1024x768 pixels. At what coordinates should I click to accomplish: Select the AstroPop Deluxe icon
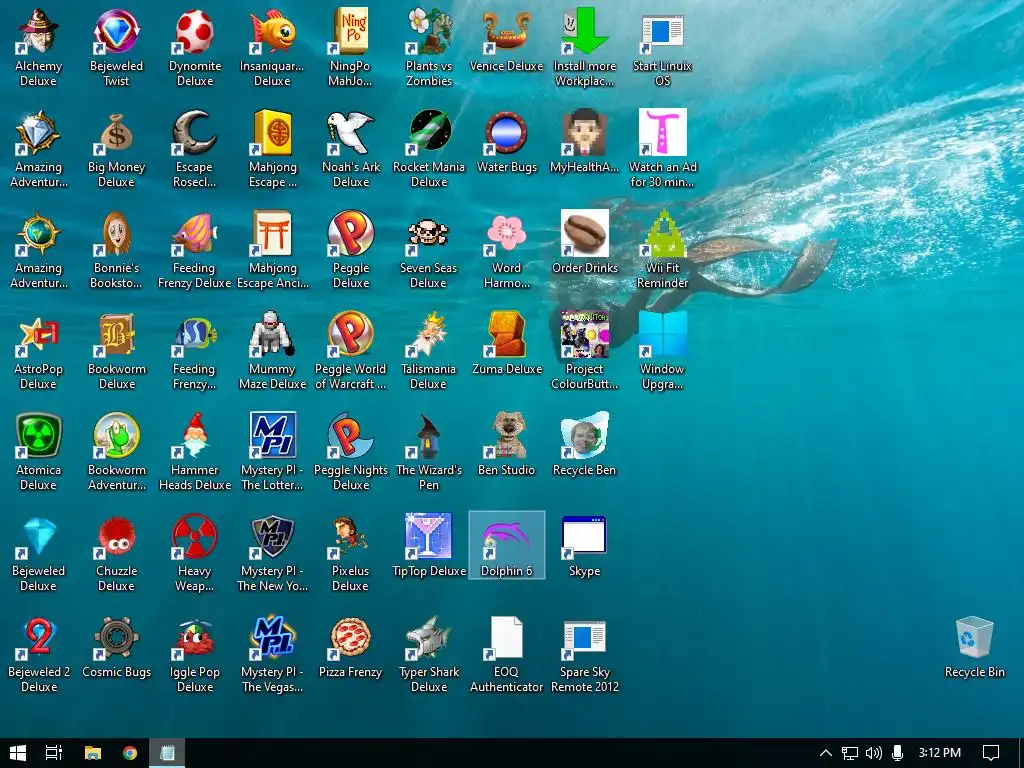(x=39, y=334)
